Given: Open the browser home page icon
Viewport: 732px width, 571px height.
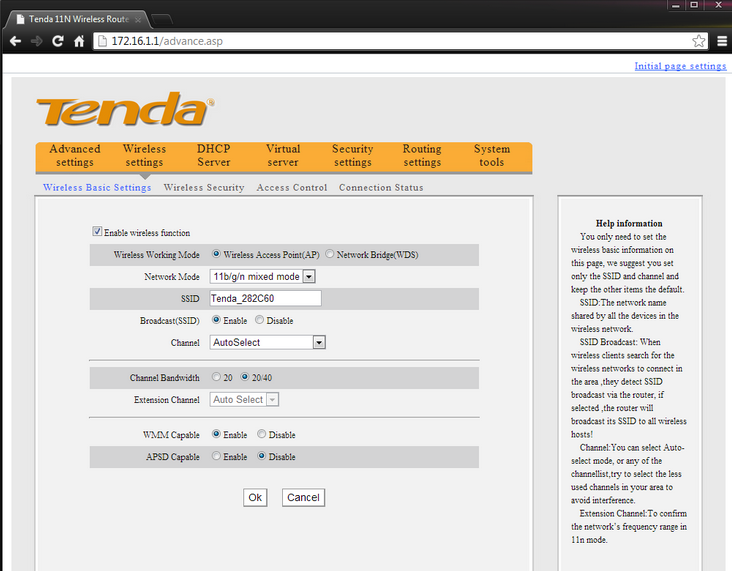Looking at the screenshot, I should (79, 41).
